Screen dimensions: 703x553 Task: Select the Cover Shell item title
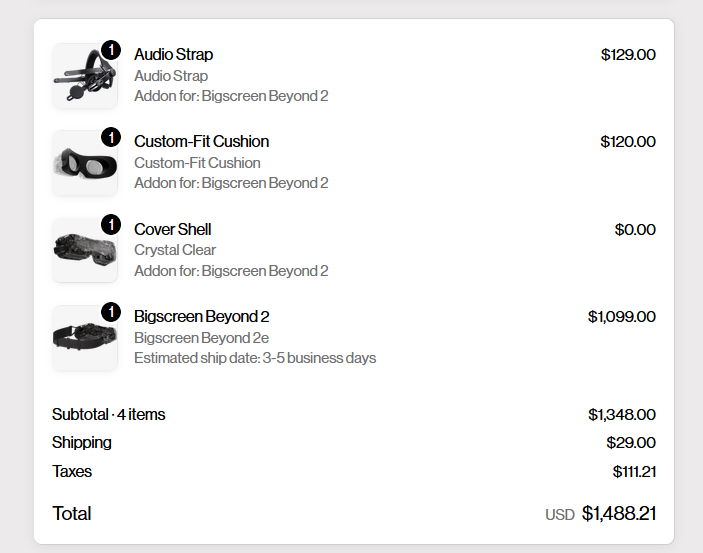173,229
